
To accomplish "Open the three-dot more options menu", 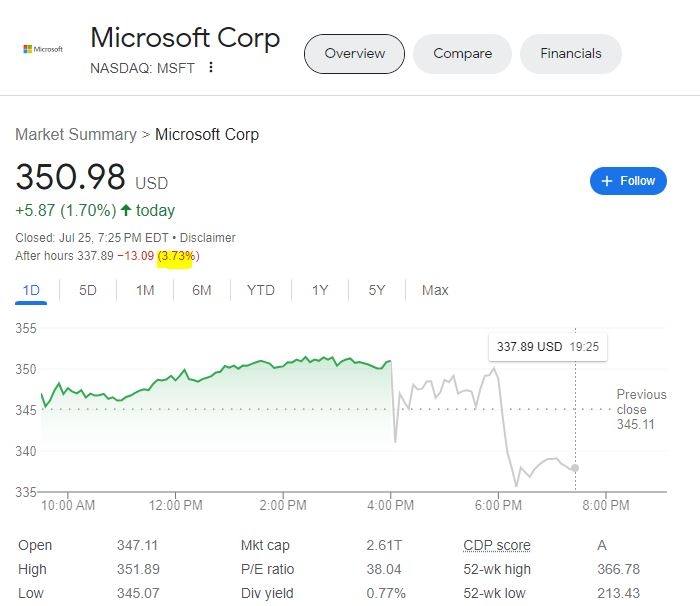I will [x=211, y=67].
